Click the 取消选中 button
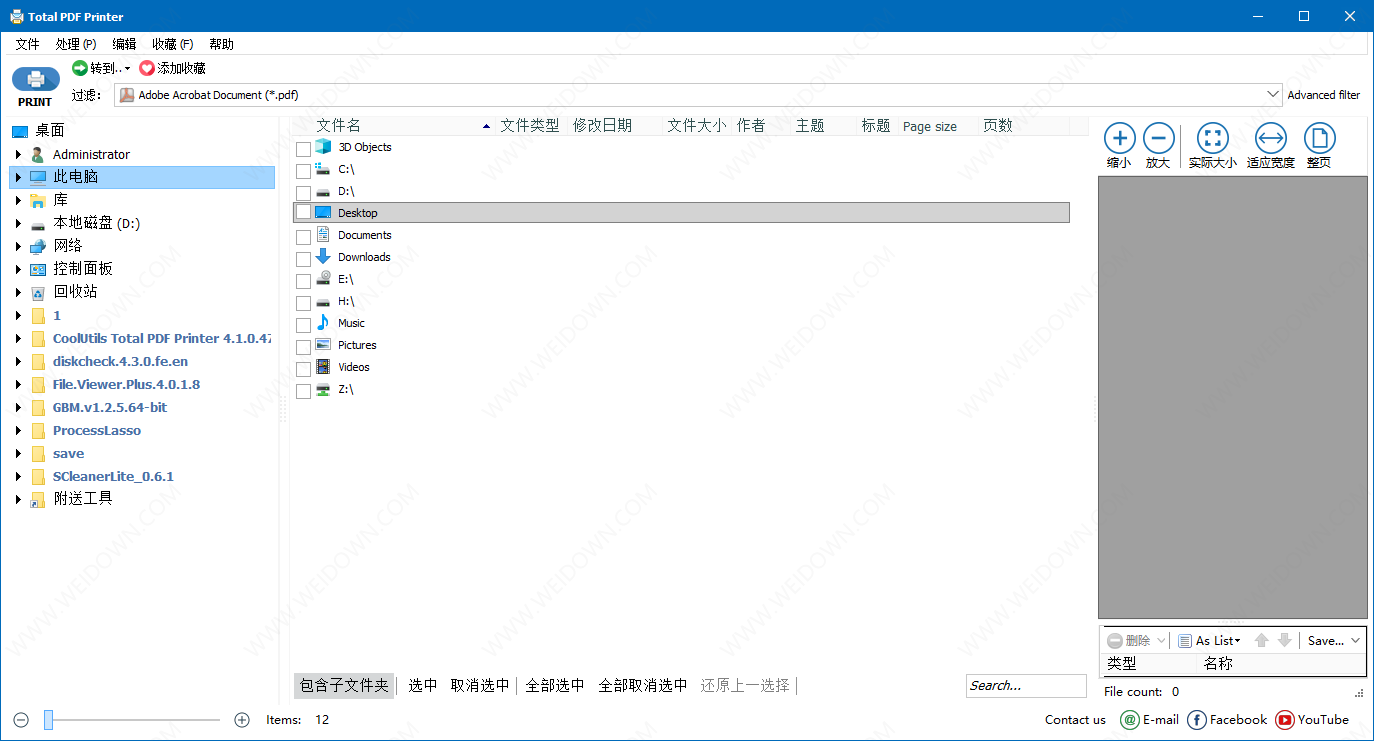The width and height of the screenshot is (1374, 741). (480, 685)
